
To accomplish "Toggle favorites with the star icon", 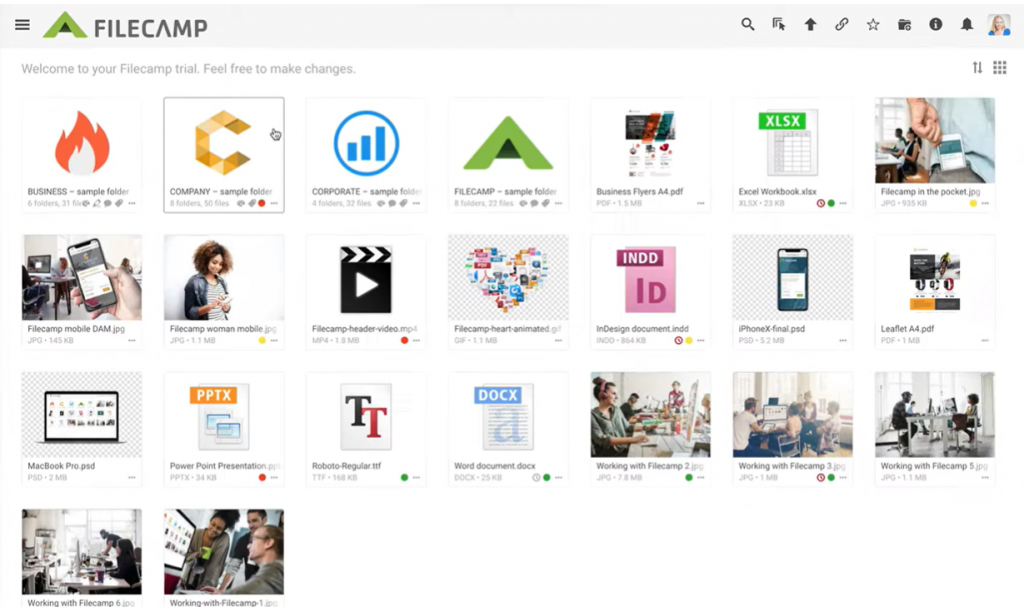I will point(872,24).
